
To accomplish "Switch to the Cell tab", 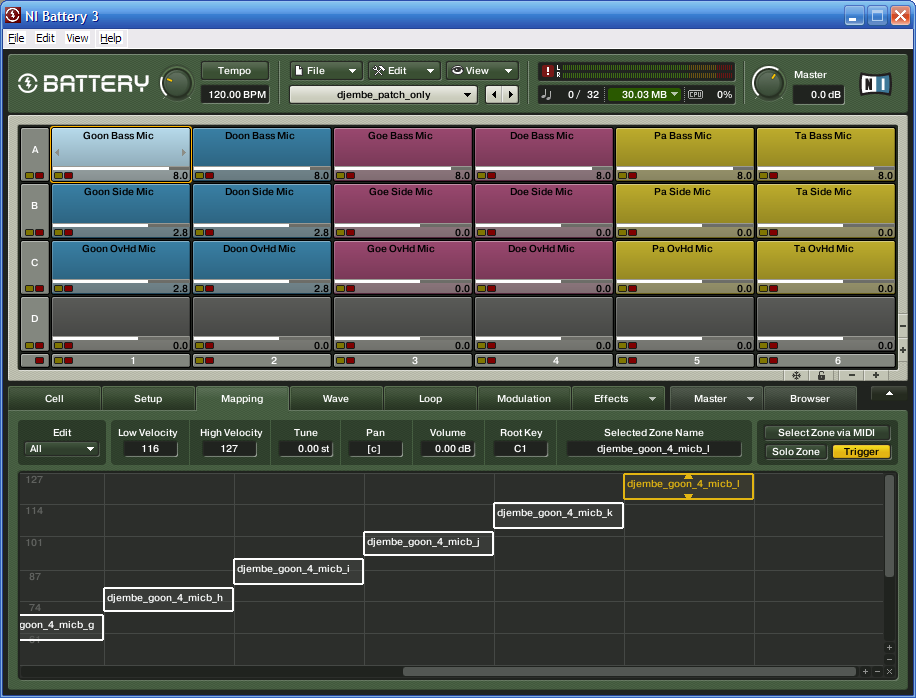I will (x=54, y=398).
